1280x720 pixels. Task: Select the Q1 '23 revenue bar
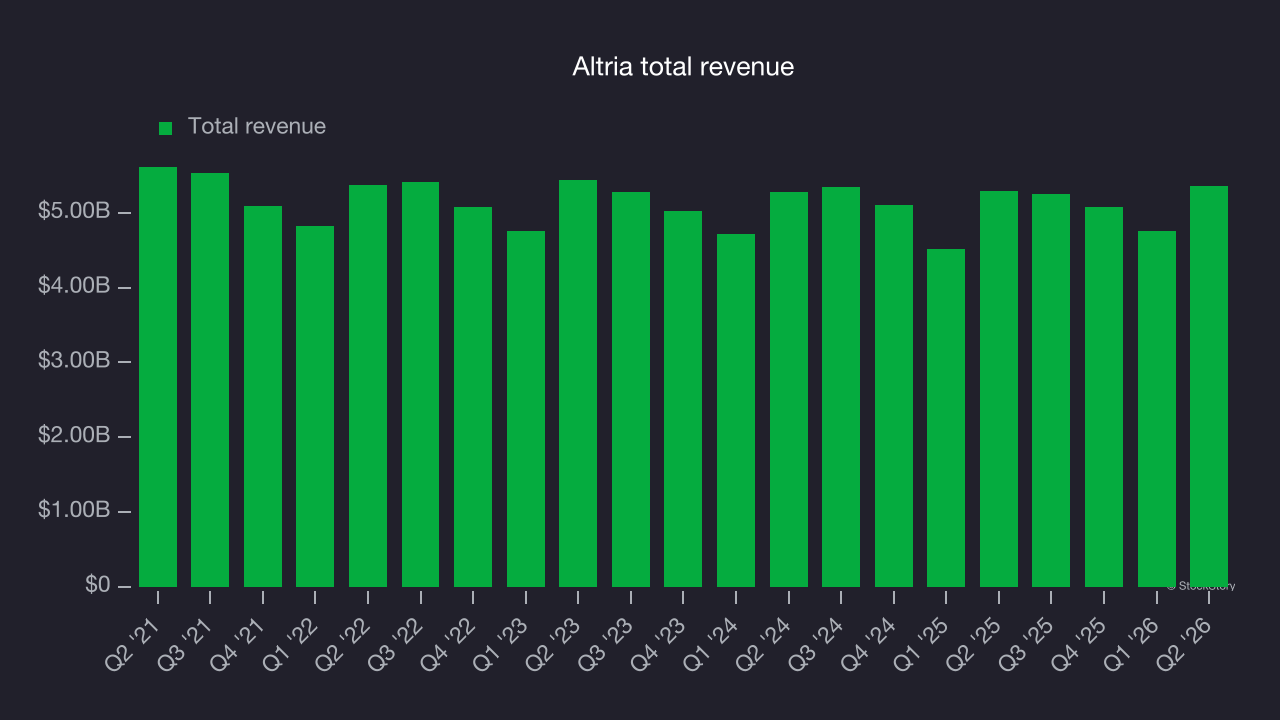tap(526, 409)
